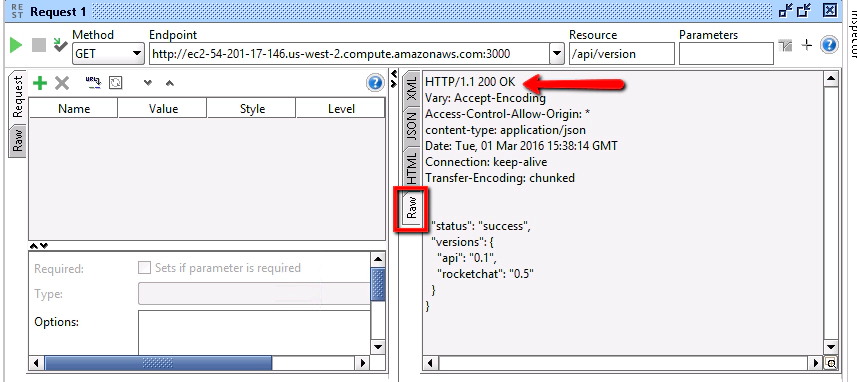This screenshot has width=857, height=382.
Task: Move the selected parameter down
Action: click(147, 83)
